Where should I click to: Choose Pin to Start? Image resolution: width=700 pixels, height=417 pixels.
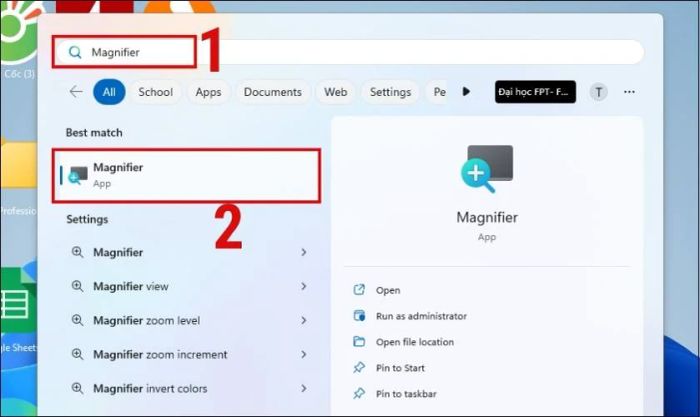pyautogui.click(x=400, y=368)
